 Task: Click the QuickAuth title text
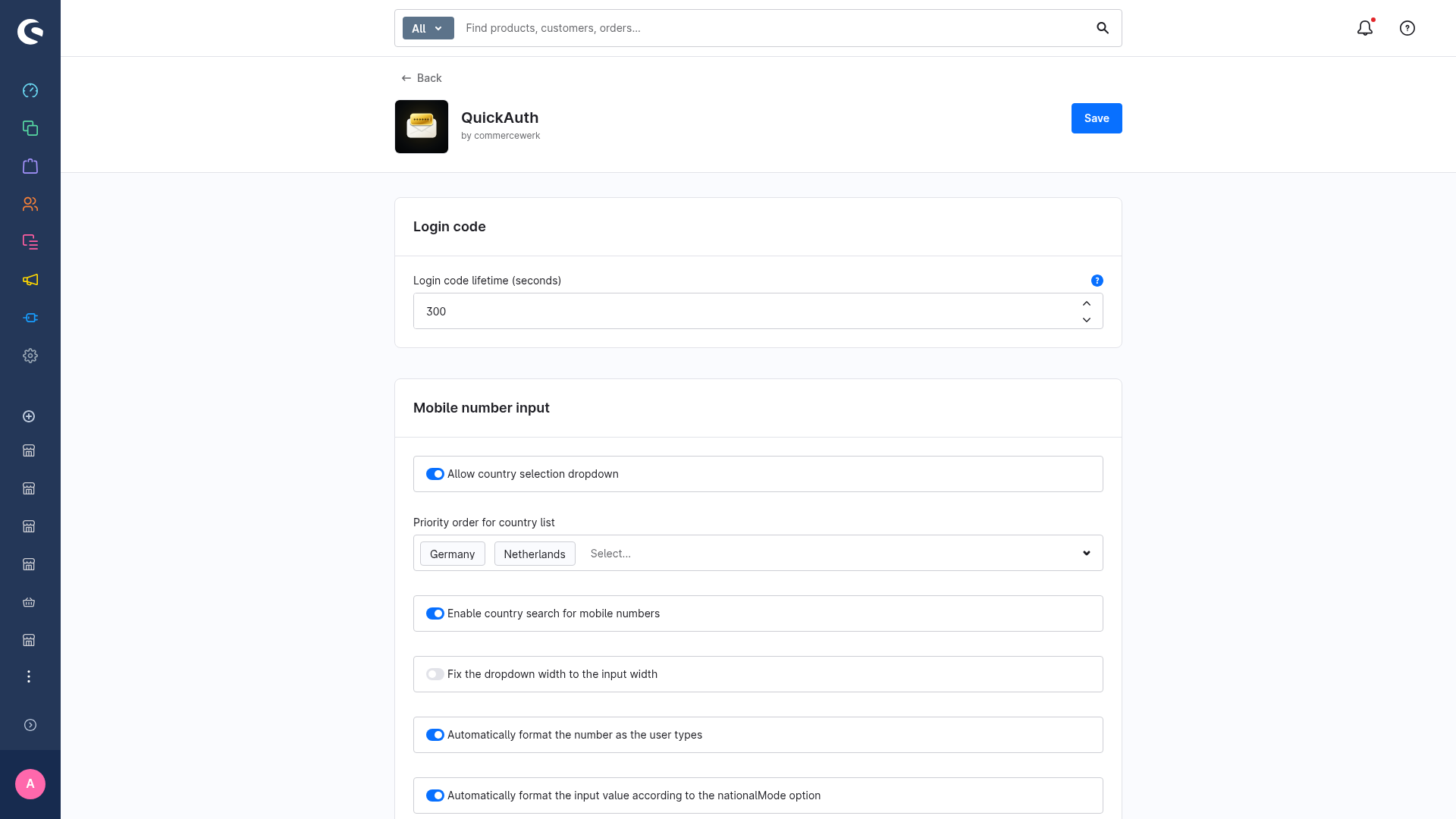(500, 118)
